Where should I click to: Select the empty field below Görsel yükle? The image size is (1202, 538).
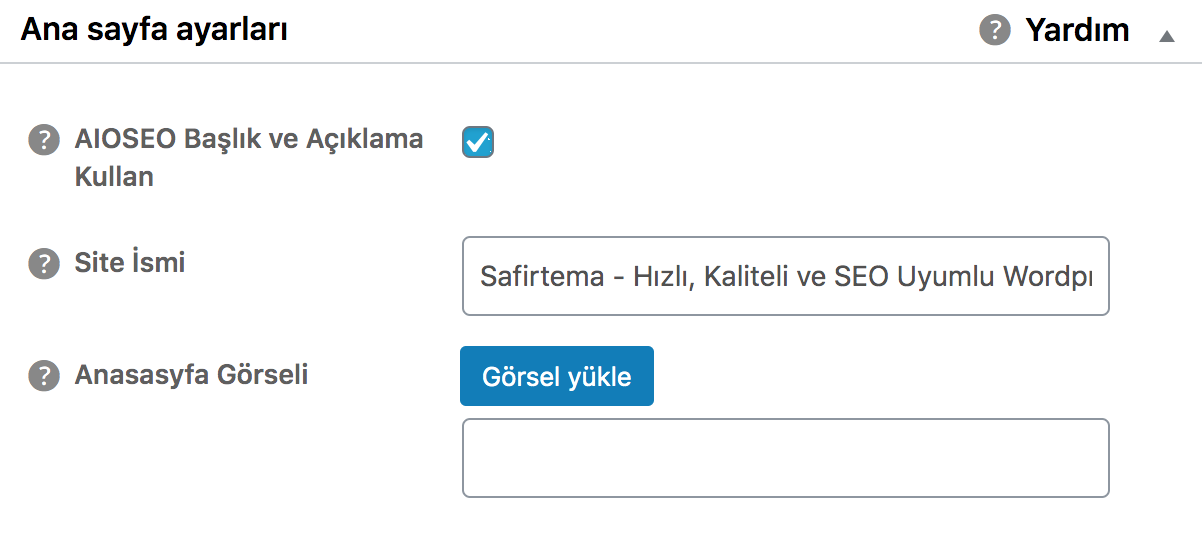[x=786, y=458]
